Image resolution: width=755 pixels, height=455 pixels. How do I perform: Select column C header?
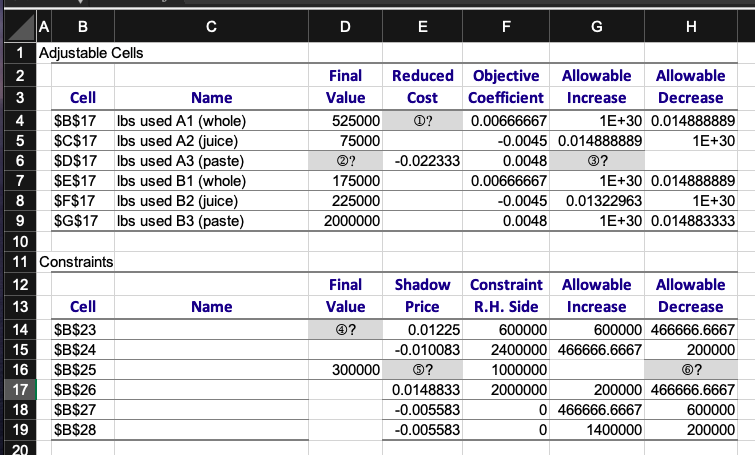click(x=211, y=26)
